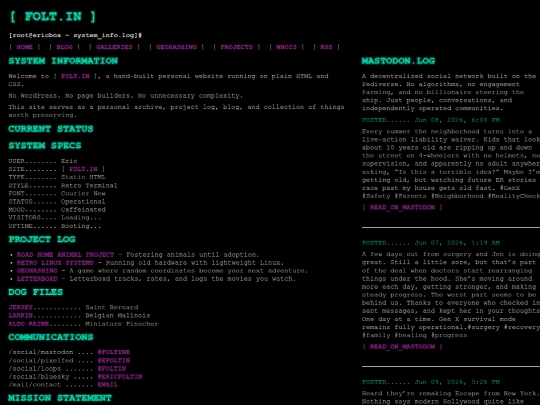Click the COMMUNICATIONS heading
The height and width of the screenshot is (405, 540).
click(51, 337)
